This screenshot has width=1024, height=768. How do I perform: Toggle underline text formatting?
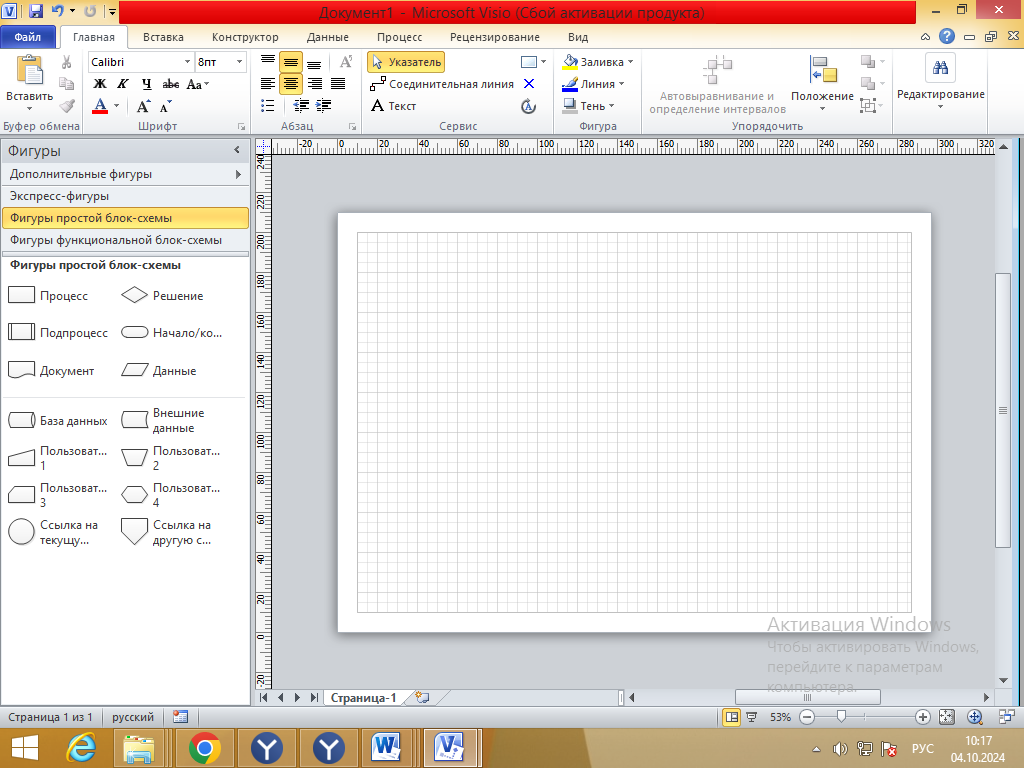click(x=146, y=84)
